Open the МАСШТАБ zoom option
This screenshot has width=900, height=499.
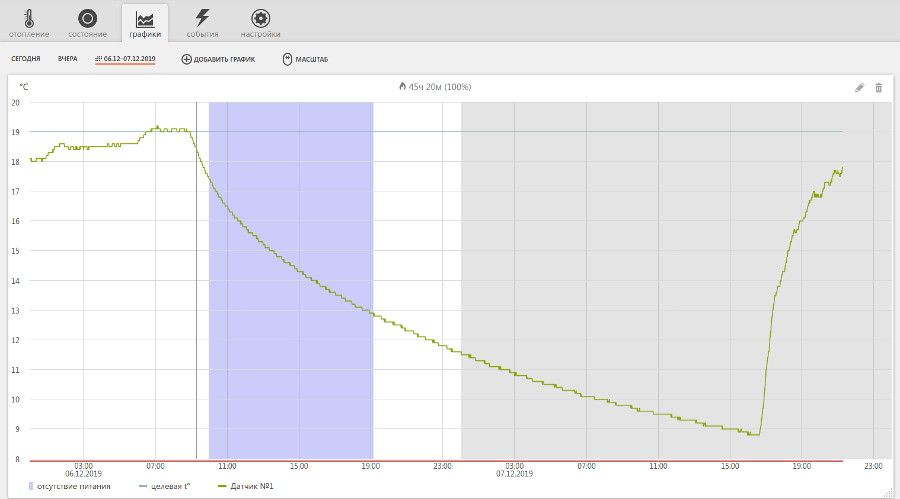(x=311, y=59)
